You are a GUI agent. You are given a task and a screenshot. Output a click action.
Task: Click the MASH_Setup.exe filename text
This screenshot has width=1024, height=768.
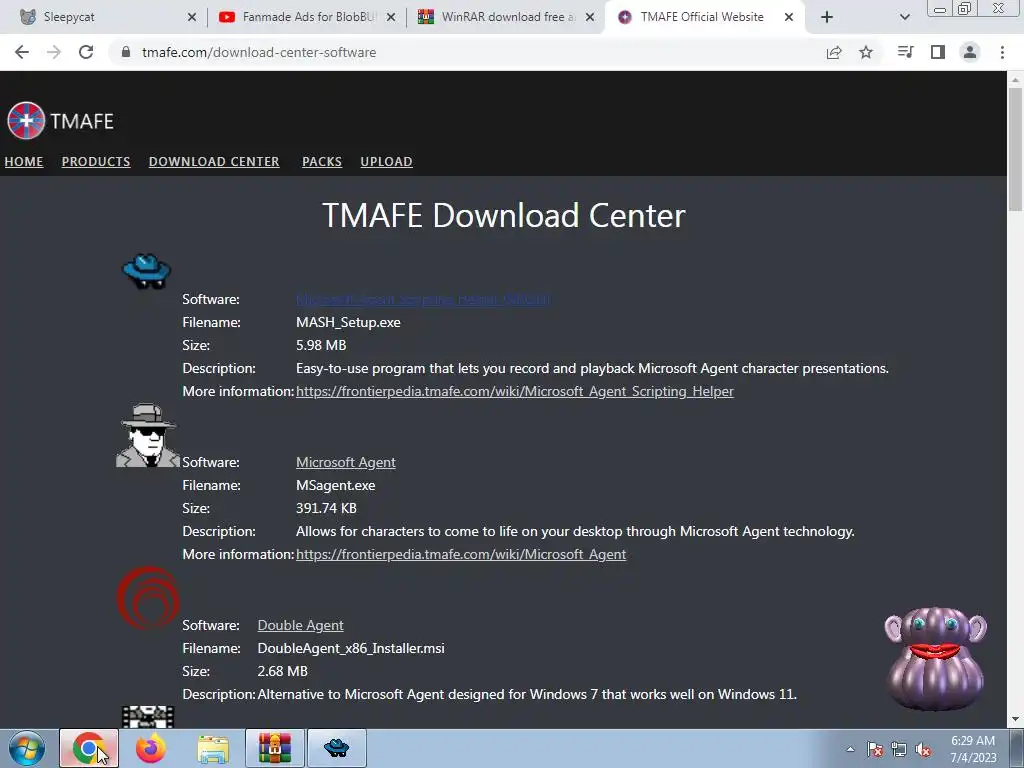pos(348,323)
